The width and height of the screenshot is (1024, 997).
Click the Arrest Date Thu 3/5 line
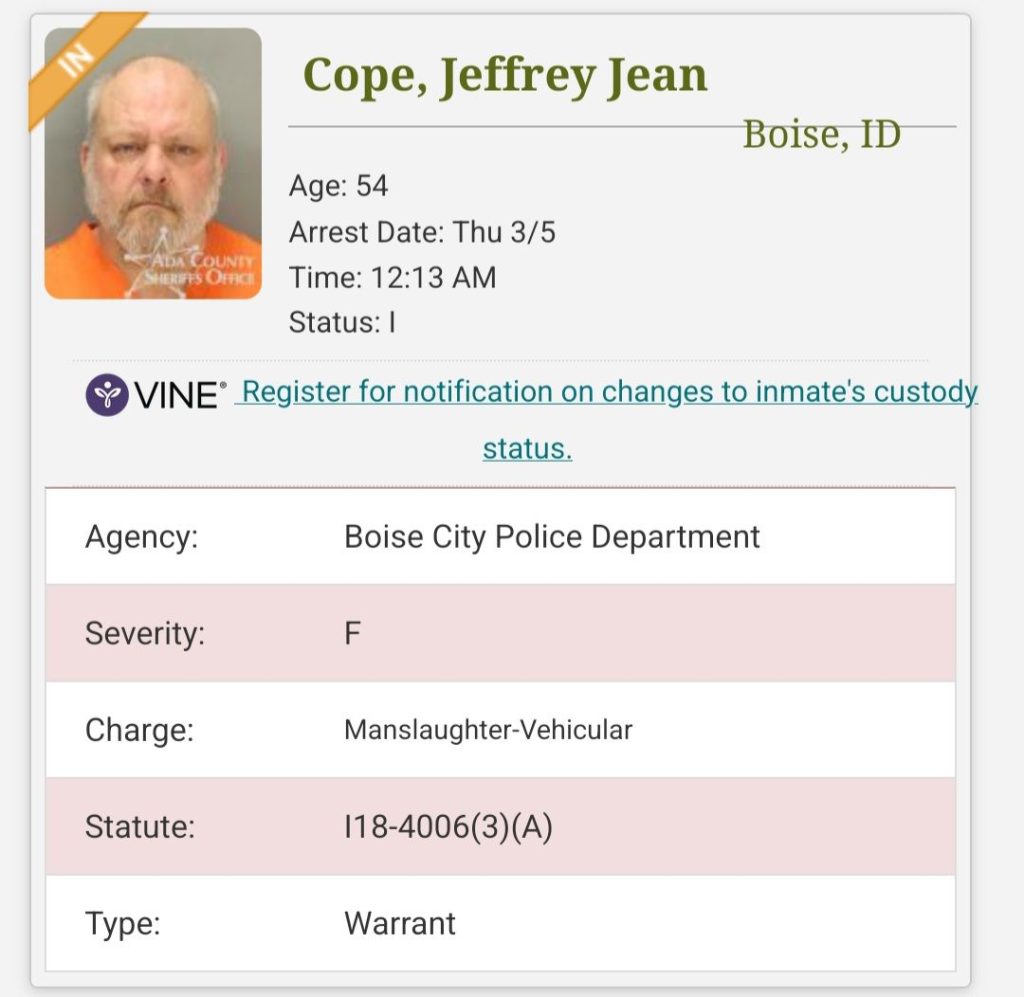pos(421,232)
